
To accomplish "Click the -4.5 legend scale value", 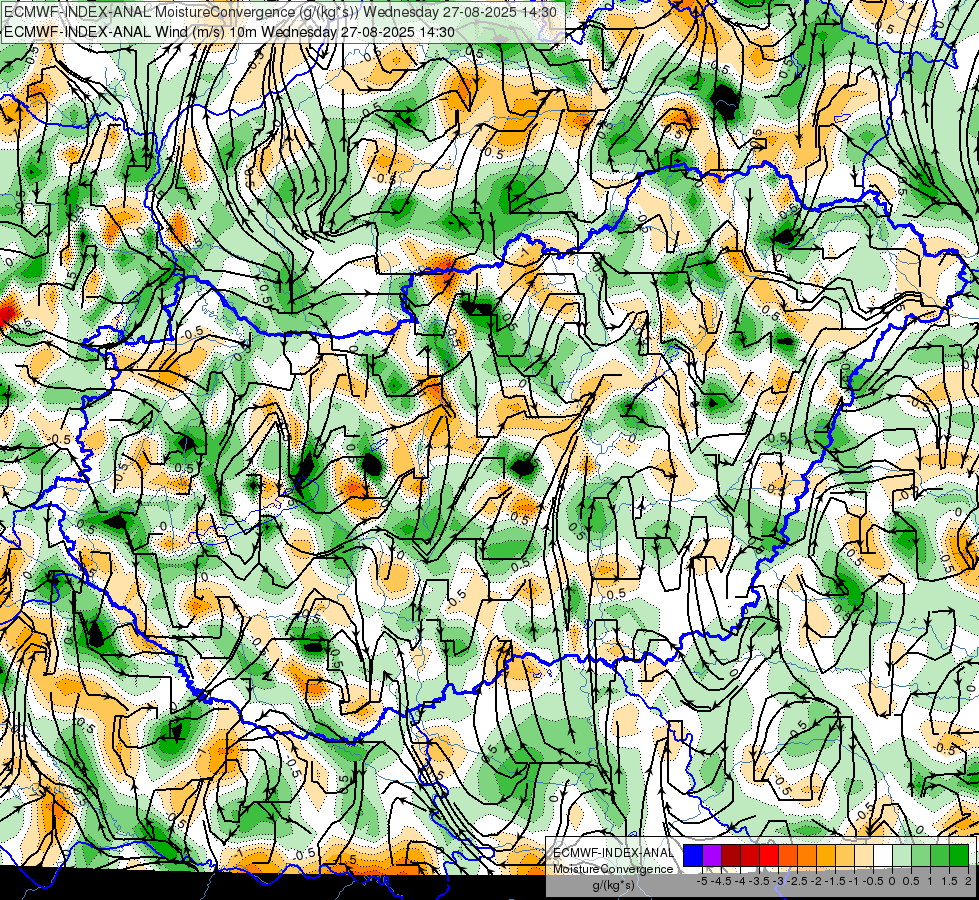I will coord(721,881).
